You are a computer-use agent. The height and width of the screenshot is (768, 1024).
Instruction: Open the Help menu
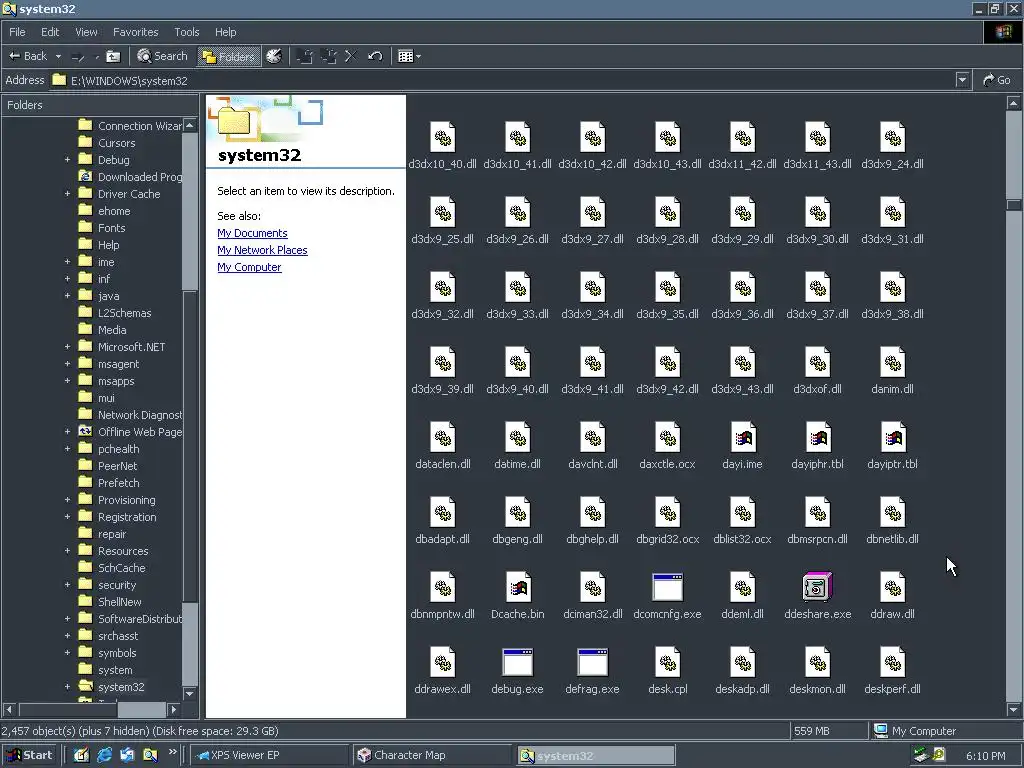click(x=225, y=32)
